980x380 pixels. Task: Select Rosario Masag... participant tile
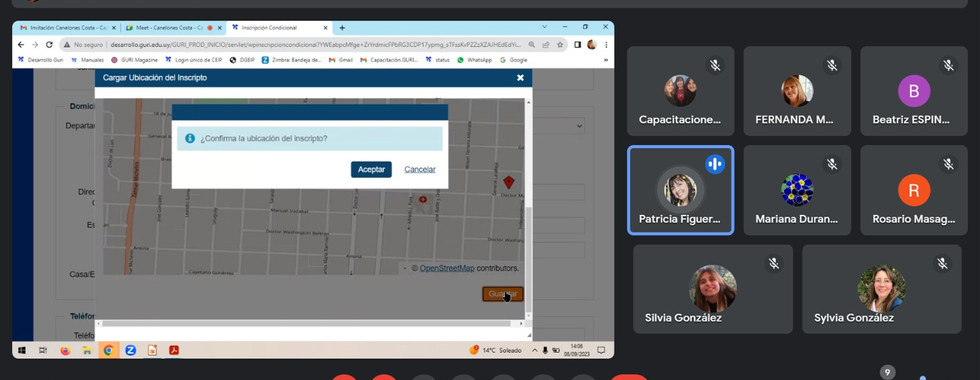(914, 190)
